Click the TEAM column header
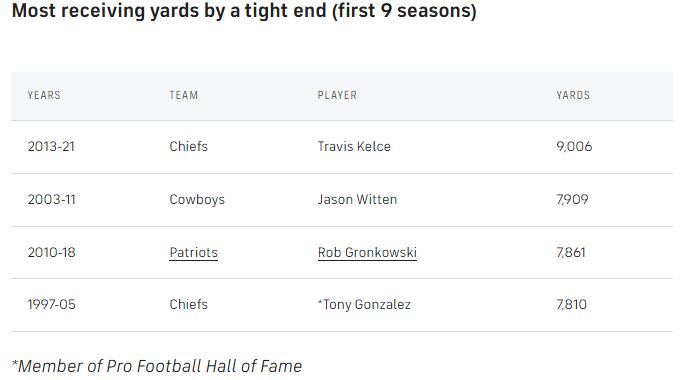The width and height of the screenshot is (682, 380). click(x=184, y=95)
